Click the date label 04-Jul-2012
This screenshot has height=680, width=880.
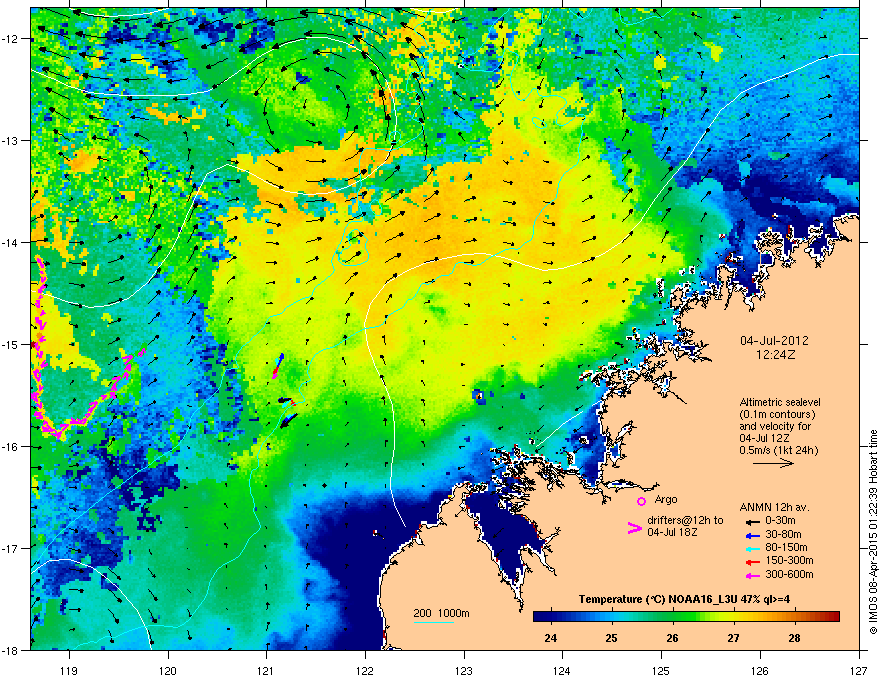[774, 341]
